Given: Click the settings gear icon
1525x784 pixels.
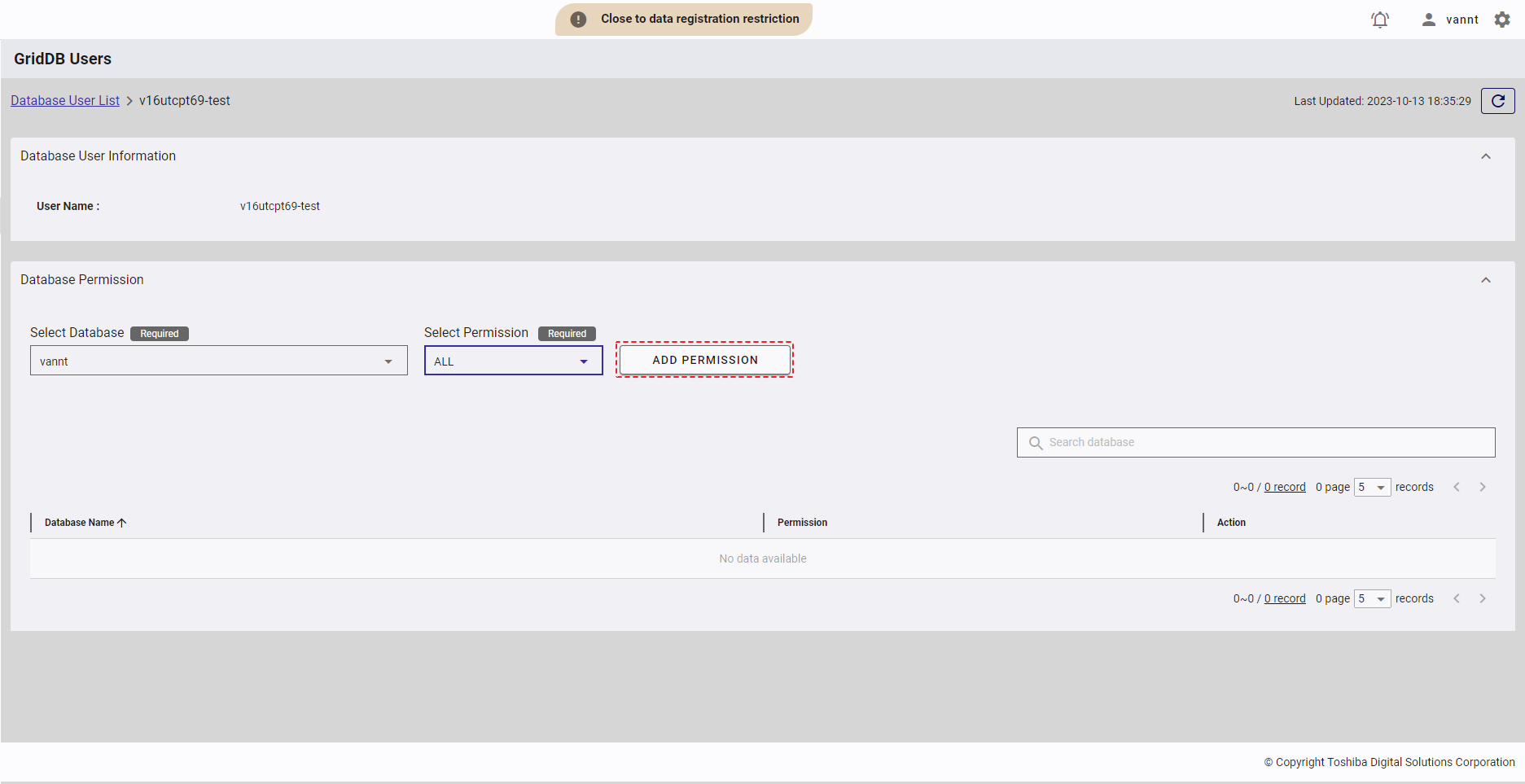Looking at the screenshot, I should 1502,20.
